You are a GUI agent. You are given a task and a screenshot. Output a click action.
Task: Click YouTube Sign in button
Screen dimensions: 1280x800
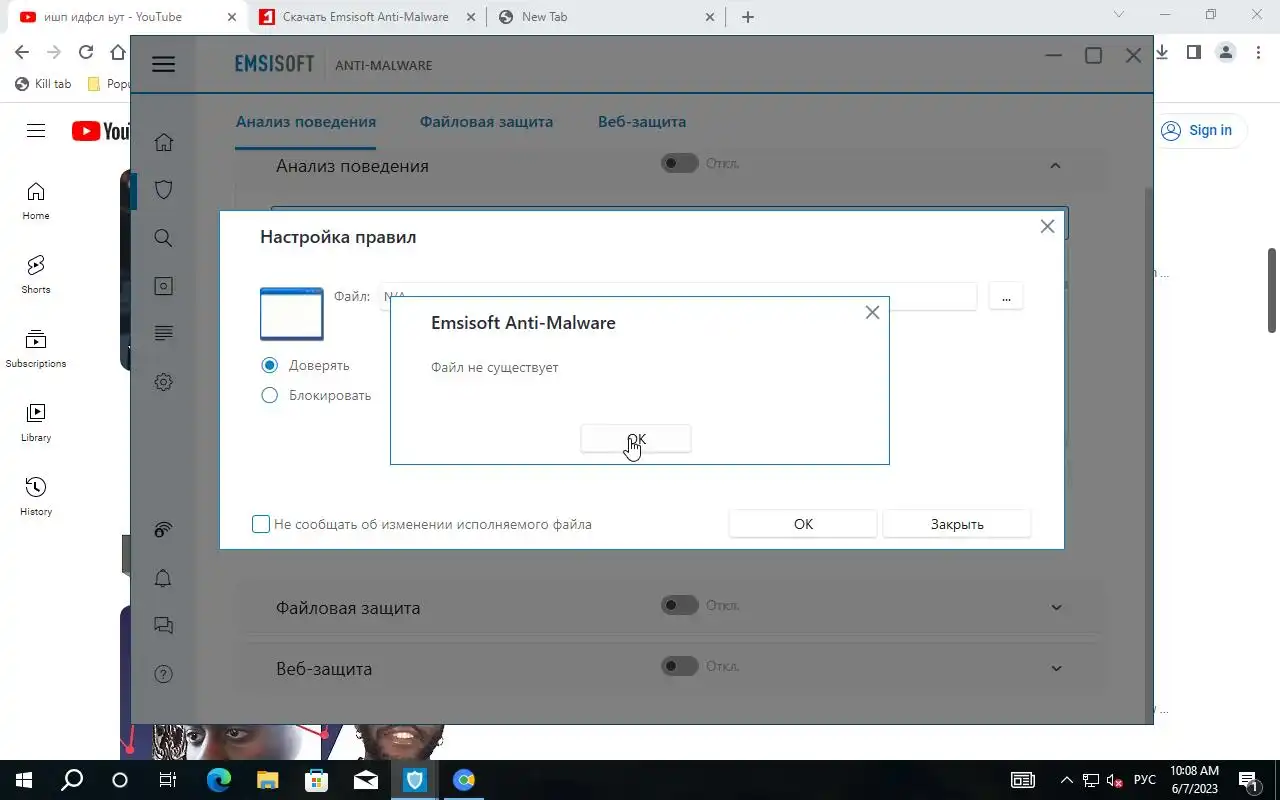[x=1199, y=130]
